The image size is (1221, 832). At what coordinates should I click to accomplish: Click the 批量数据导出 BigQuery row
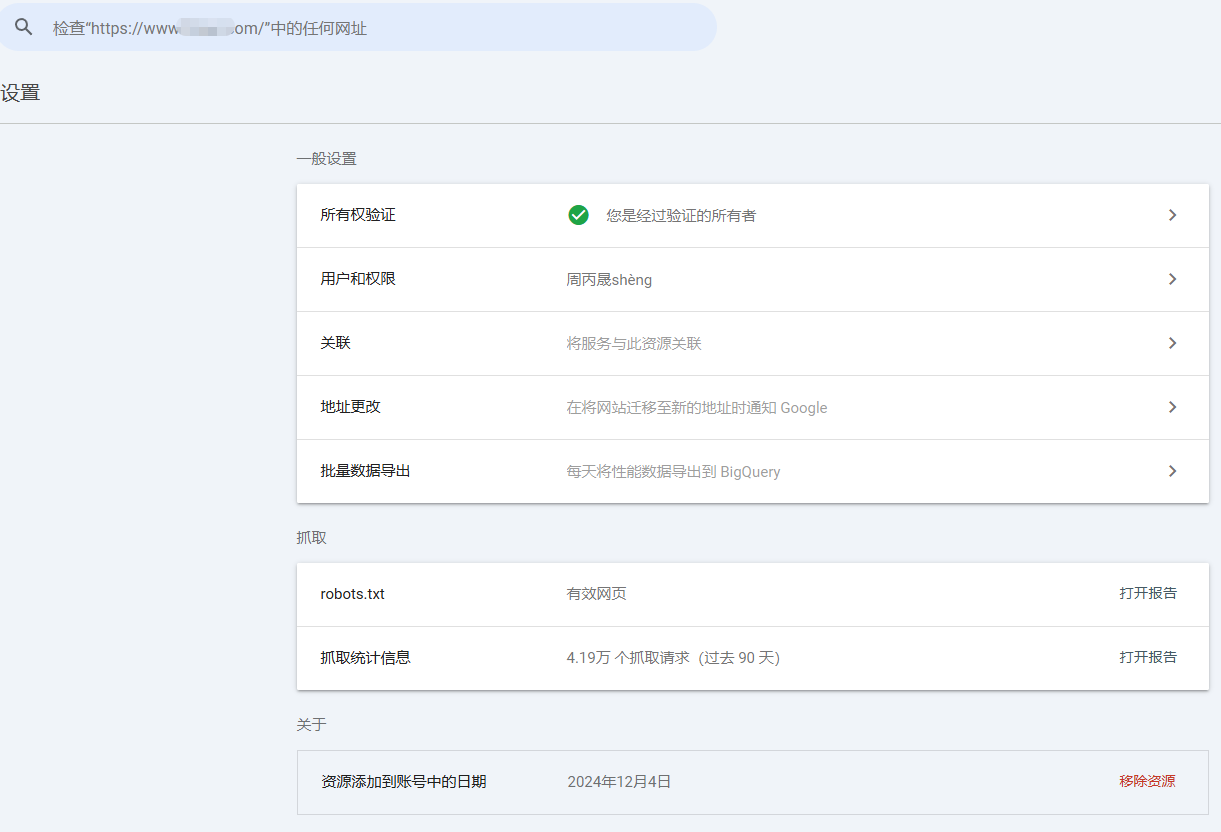click(x=700, y=471)
